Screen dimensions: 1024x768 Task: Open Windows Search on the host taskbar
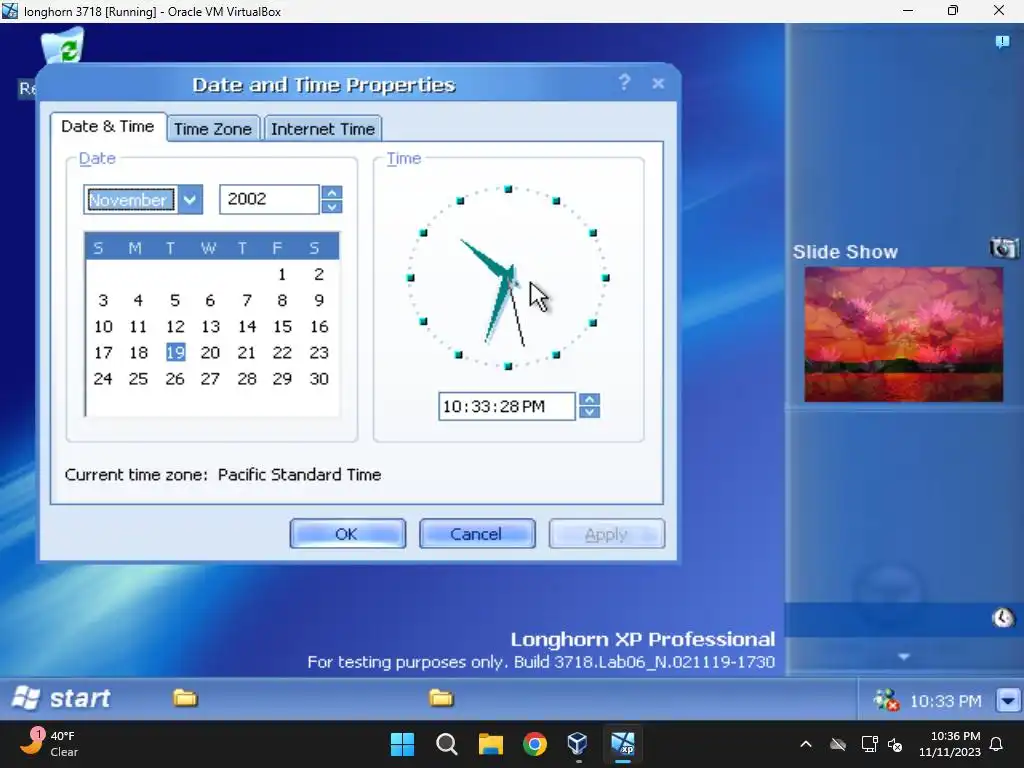pyautogui.click(x=447, y=744)
